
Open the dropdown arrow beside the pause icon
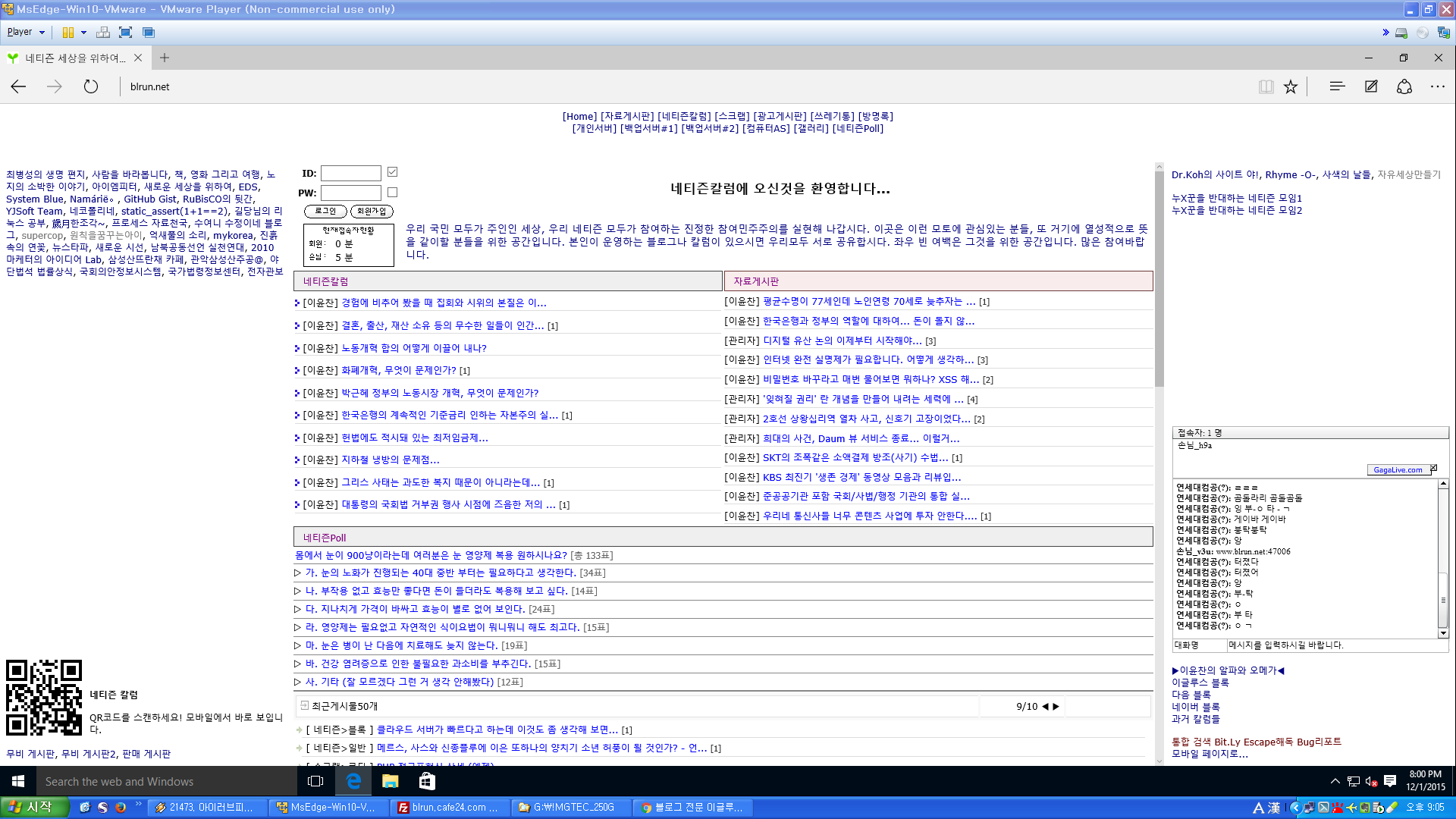pyautogui.click(x=83, y=33)
